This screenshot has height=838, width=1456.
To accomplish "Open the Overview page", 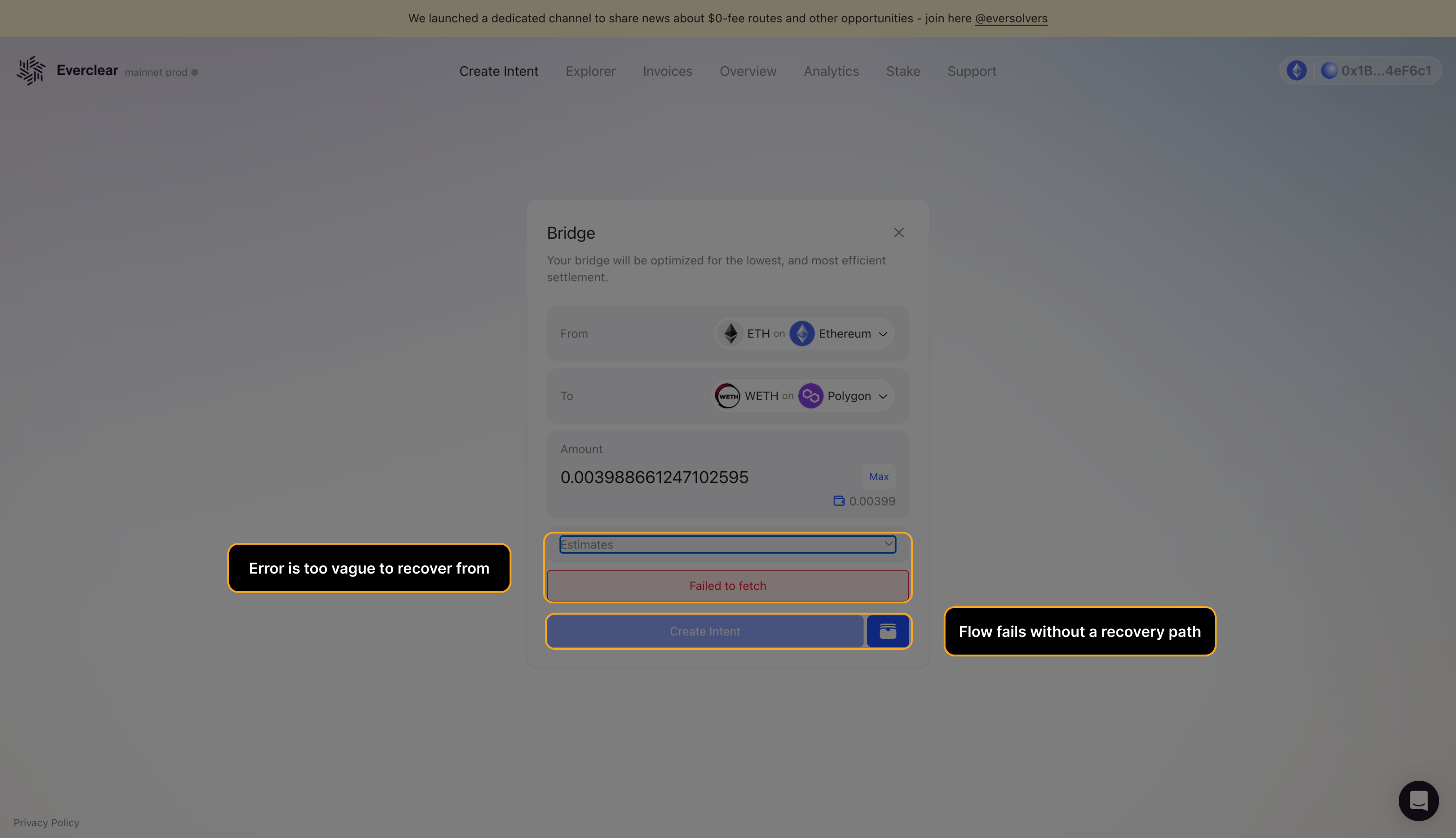I will (x=748, y=71).
